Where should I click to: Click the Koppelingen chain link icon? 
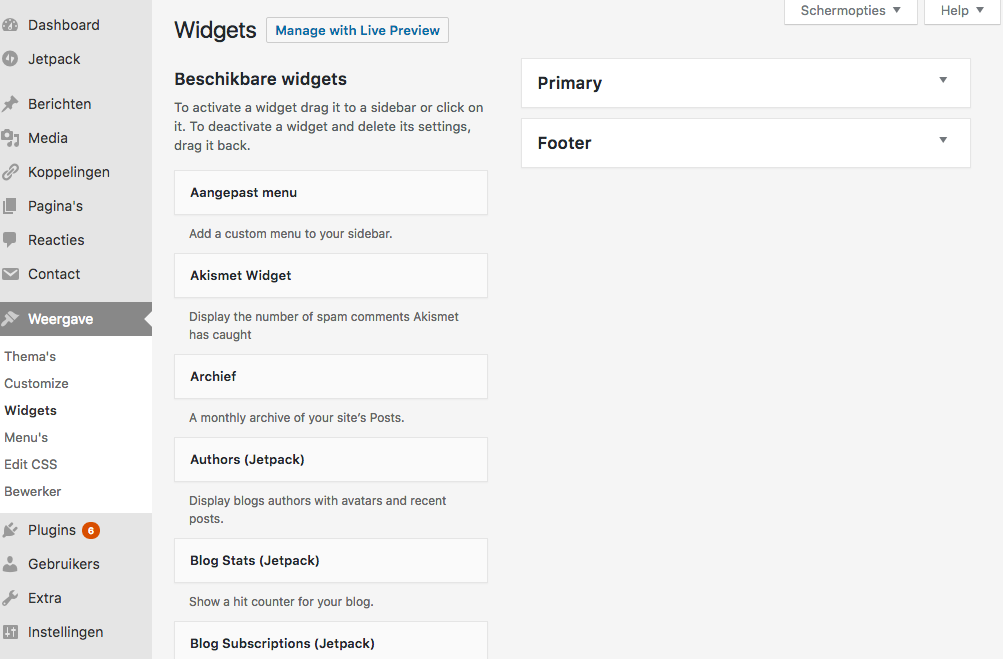[10, 172]
